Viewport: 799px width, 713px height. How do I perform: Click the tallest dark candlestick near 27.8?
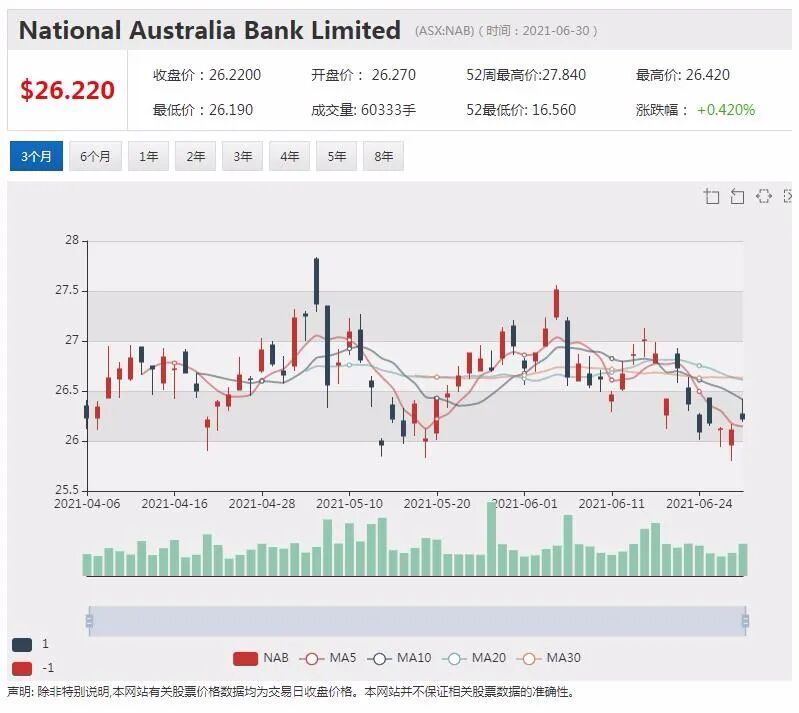316,281
